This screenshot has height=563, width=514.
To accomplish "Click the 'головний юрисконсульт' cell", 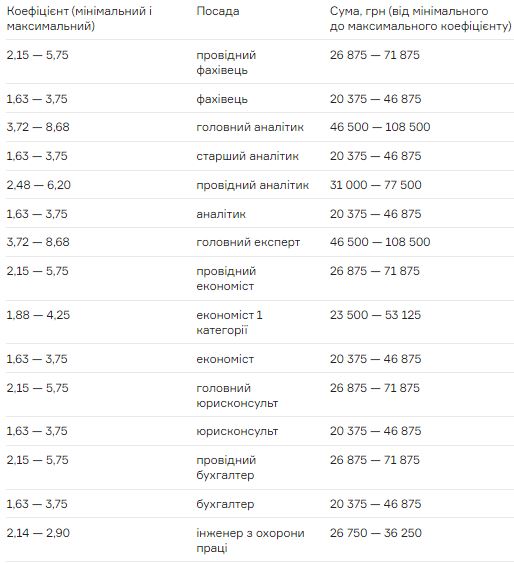I will [237, 395].
